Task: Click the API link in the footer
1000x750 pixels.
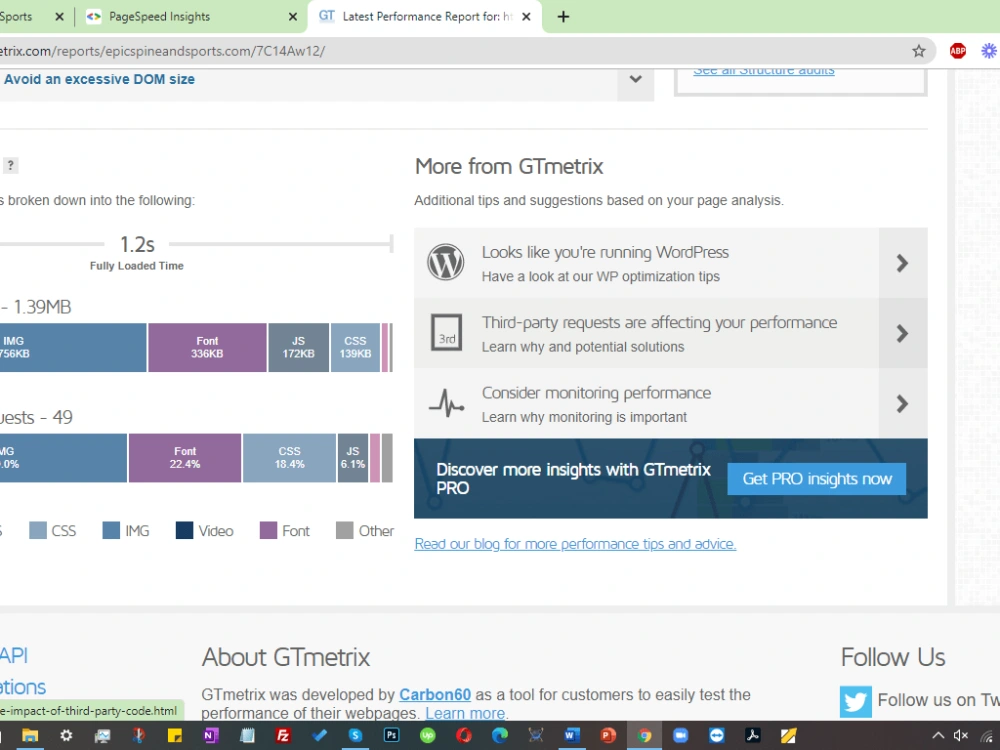Action: [14, 656]
